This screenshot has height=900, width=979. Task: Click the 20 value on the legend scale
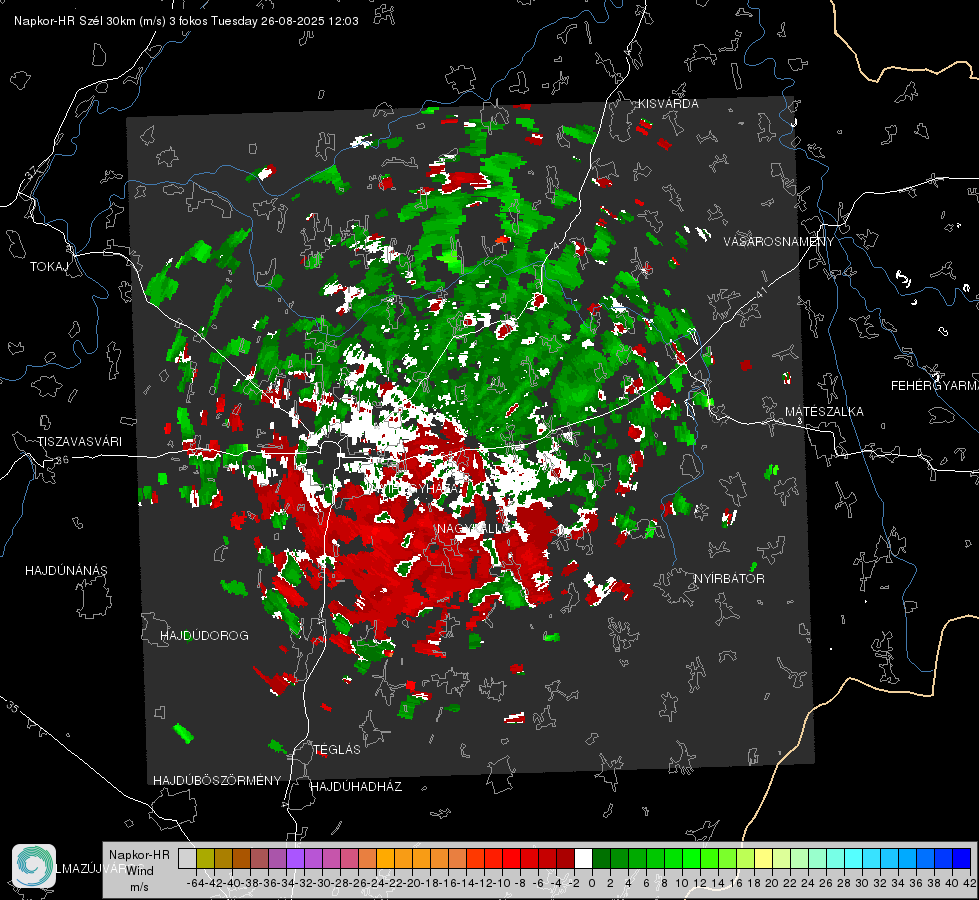pos(772,883)
